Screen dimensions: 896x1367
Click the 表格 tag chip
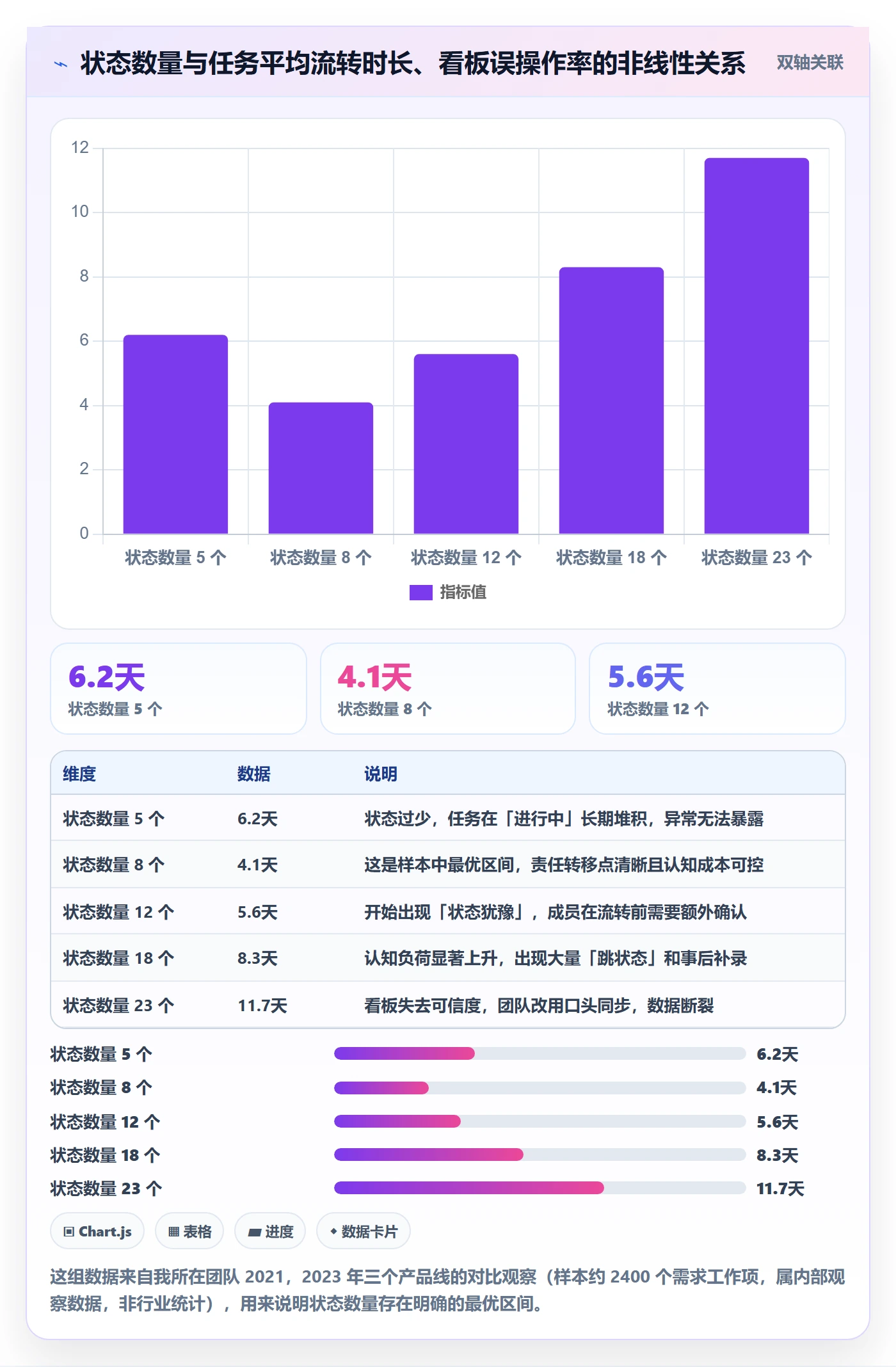pyautogui.click(x=189, y=1231)
